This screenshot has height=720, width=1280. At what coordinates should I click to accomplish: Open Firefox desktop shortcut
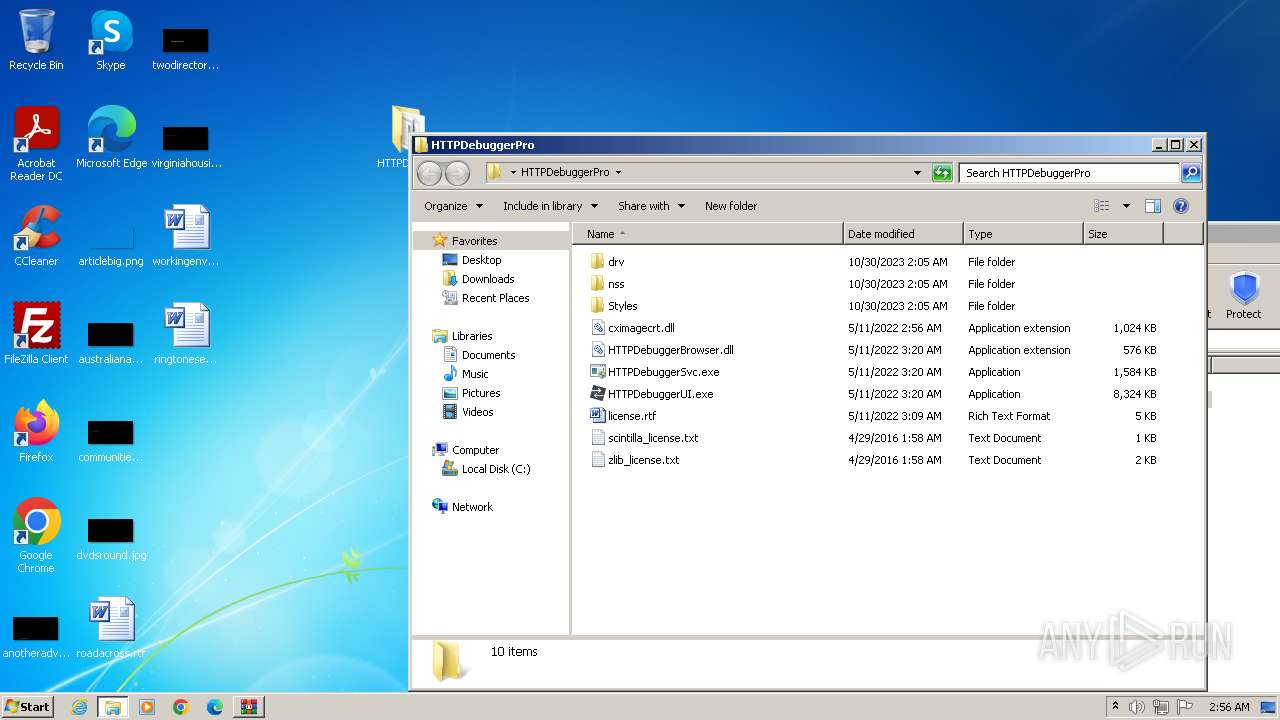point(36,432)
